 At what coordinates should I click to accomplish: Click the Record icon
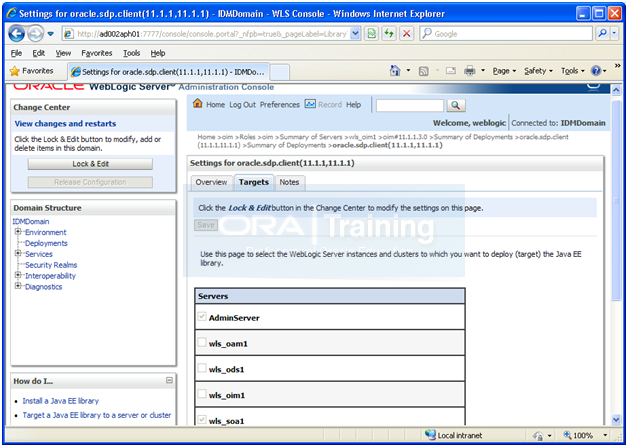(310, 104)
